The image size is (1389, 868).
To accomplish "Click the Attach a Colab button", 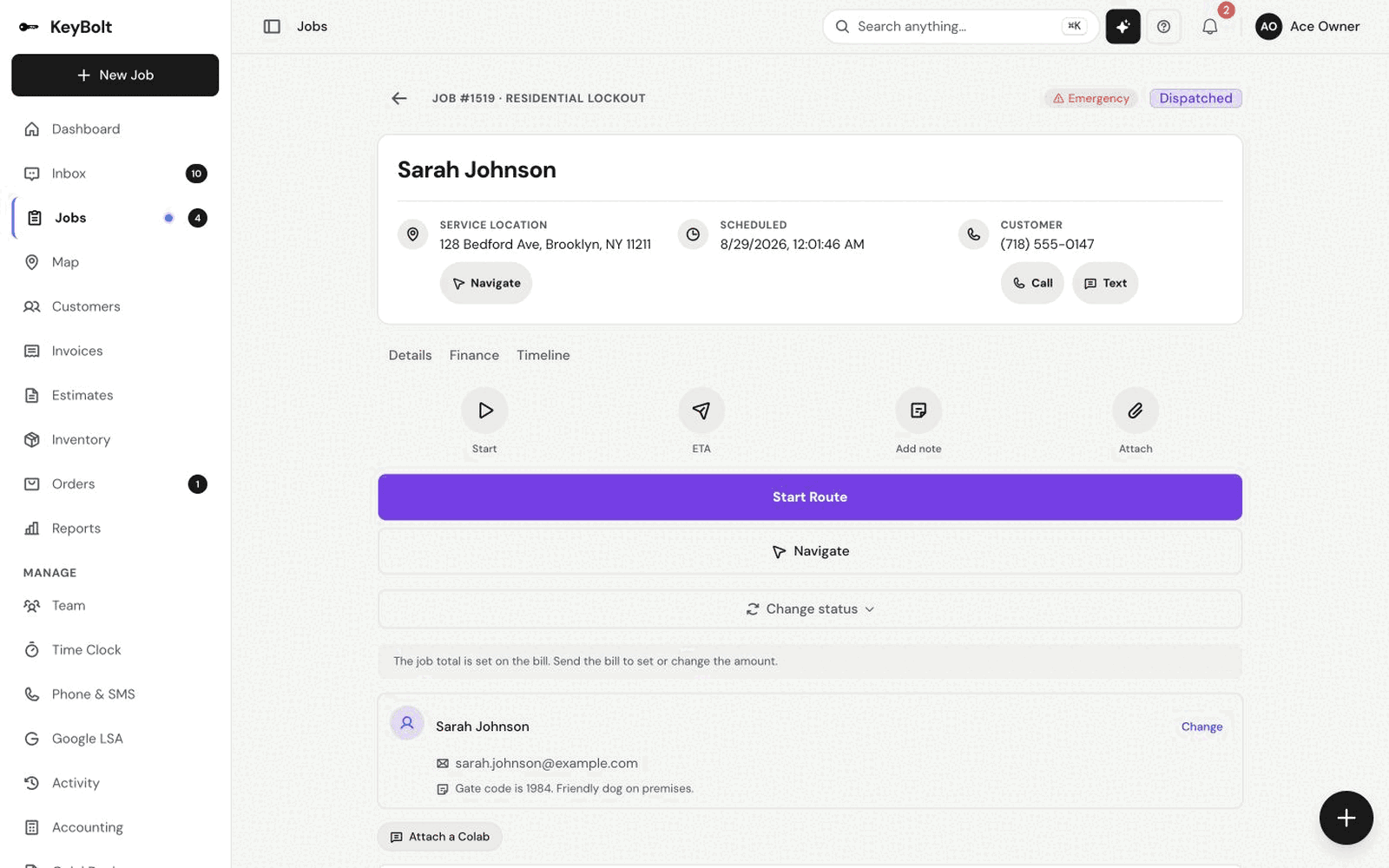I will 440,837.
